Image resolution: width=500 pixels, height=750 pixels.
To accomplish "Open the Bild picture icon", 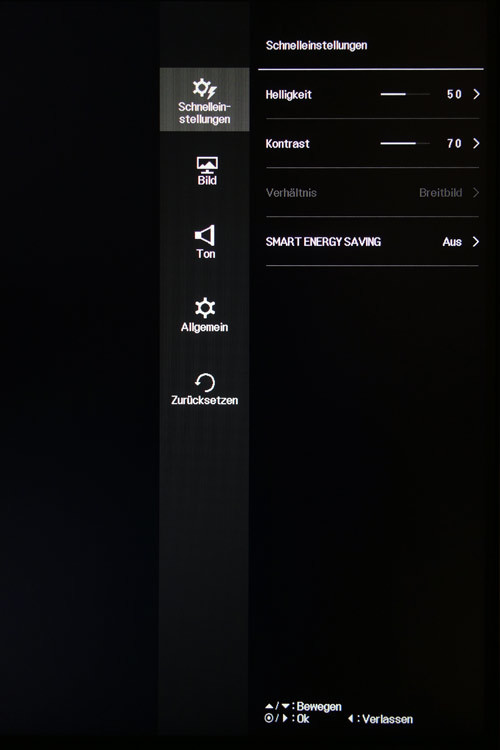I will [207, 165].
